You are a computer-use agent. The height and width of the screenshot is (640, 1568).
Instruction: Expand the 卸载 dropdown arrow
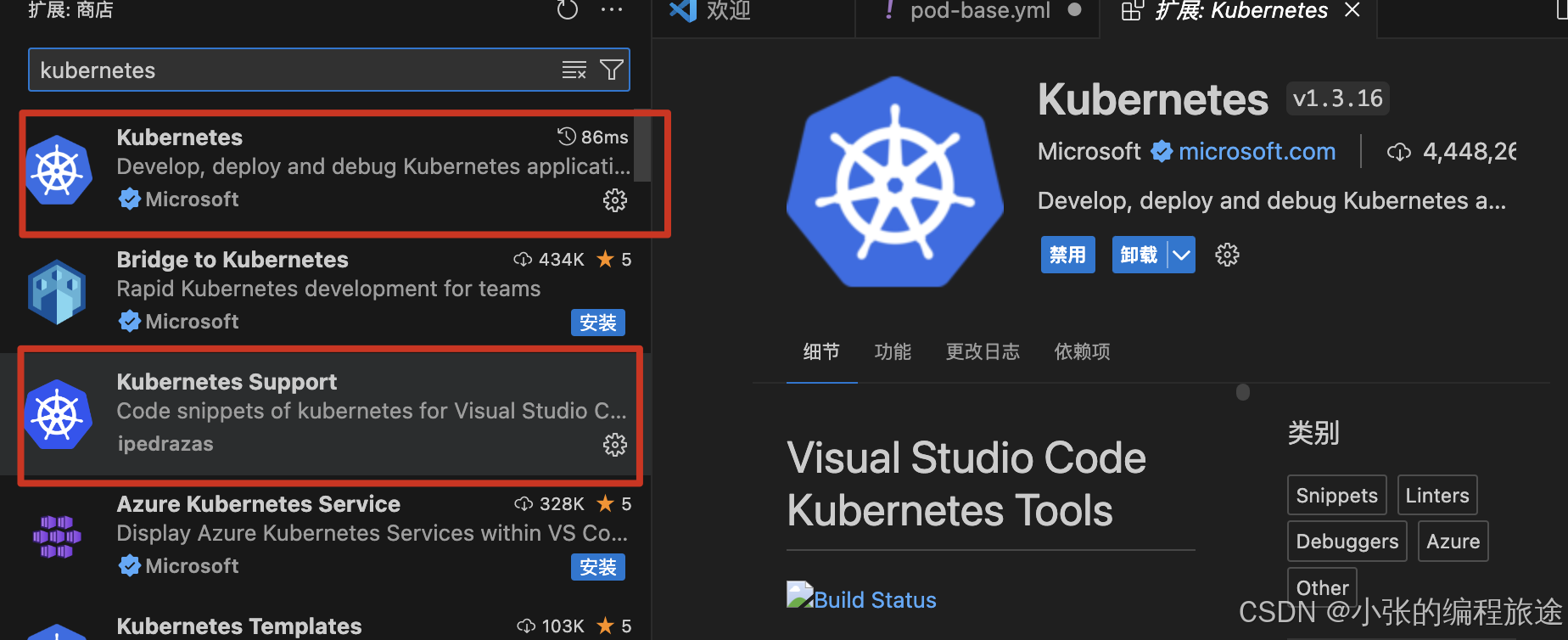pos(1181,255)
